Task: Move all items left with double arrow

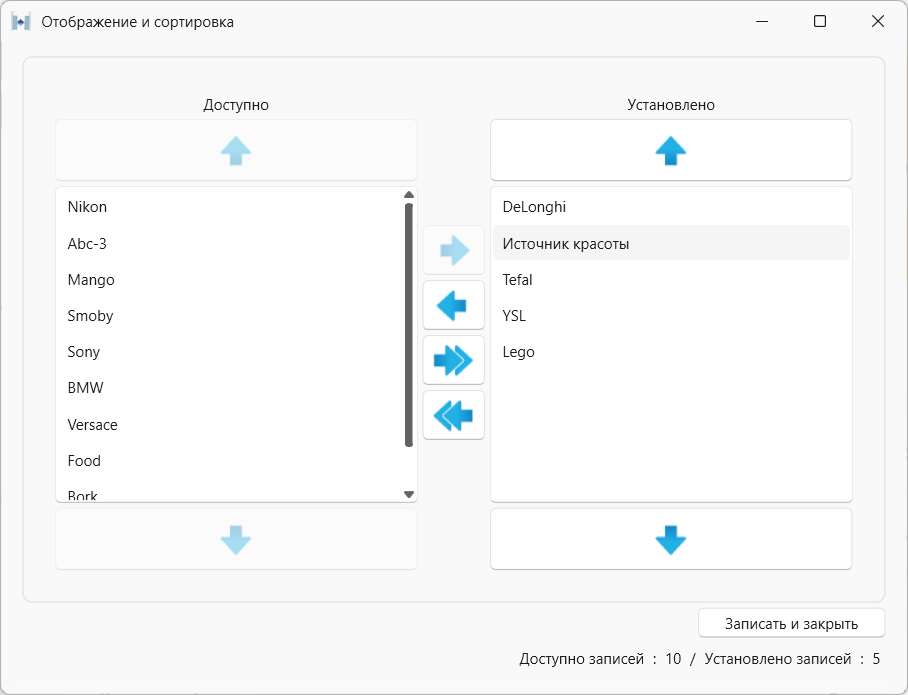Action: (453, 415)
